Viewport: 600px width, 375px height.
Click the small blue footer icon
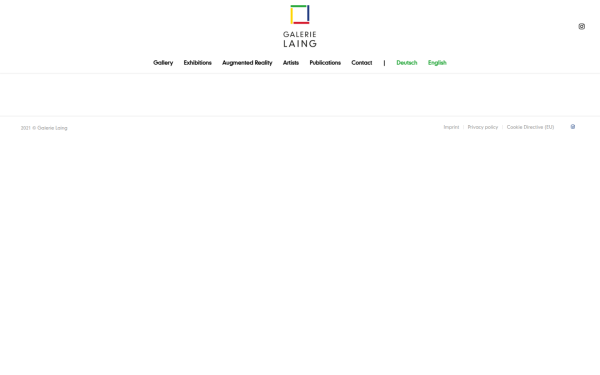pos(573,127)
